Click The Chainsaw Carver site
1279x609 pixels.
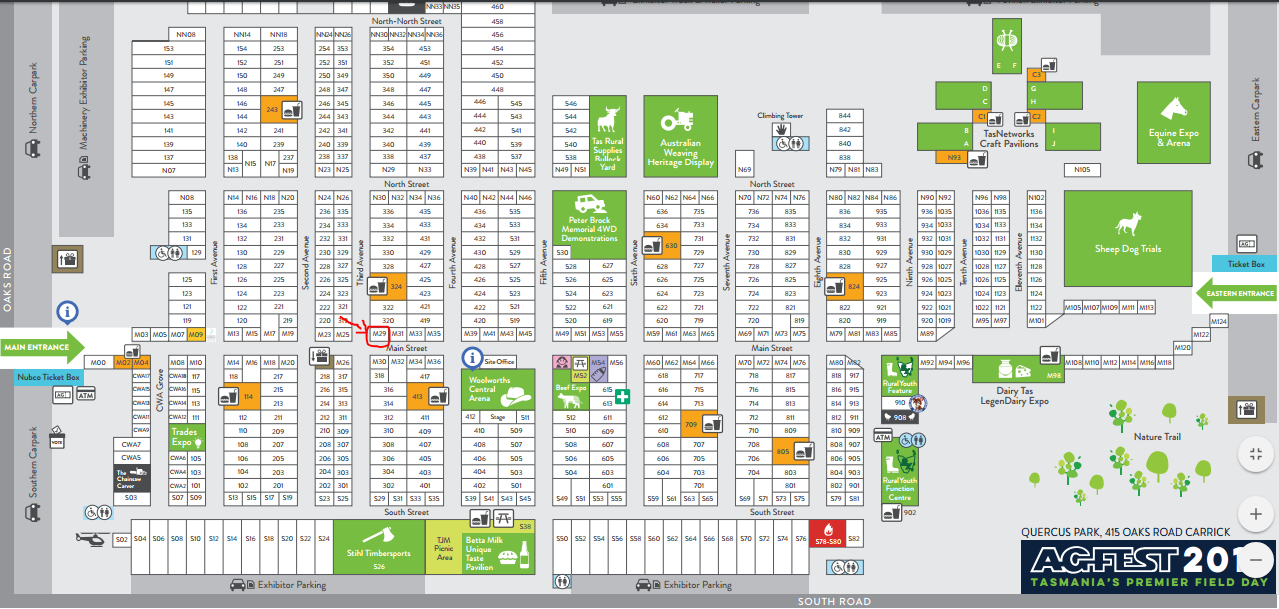click(134, 477)
